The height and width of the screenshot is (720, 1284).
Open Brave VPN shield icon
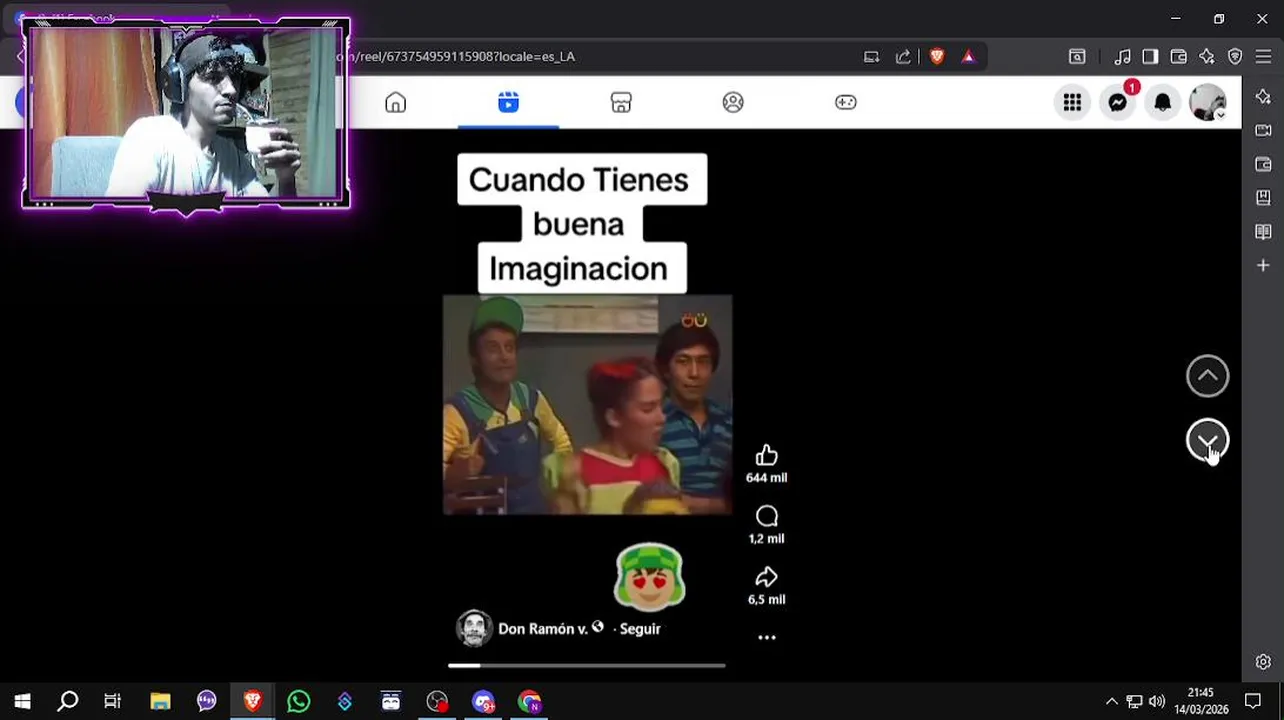pos(1235,57)
